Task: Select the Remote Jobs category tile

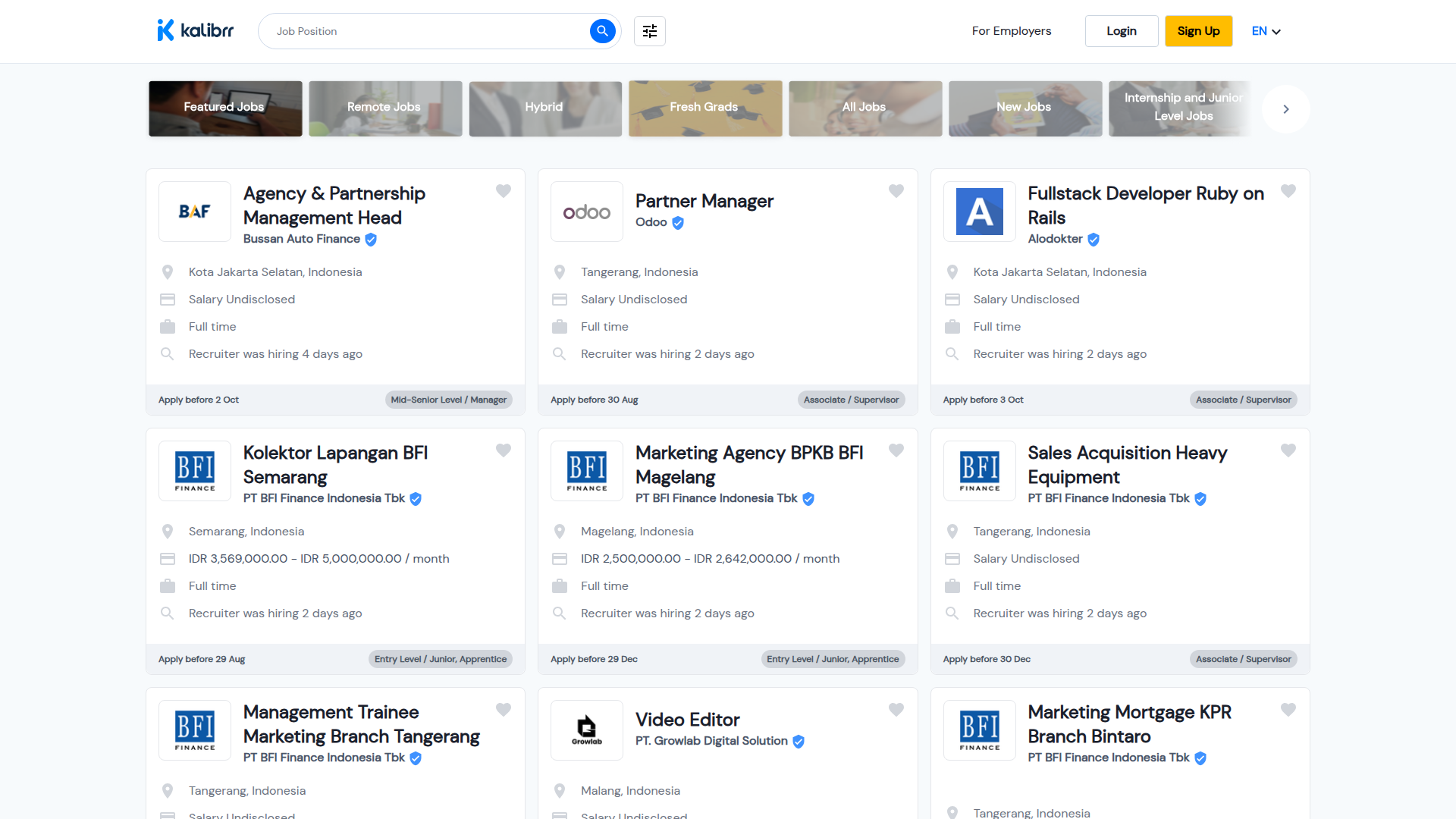Action: [x=385, y=108]
